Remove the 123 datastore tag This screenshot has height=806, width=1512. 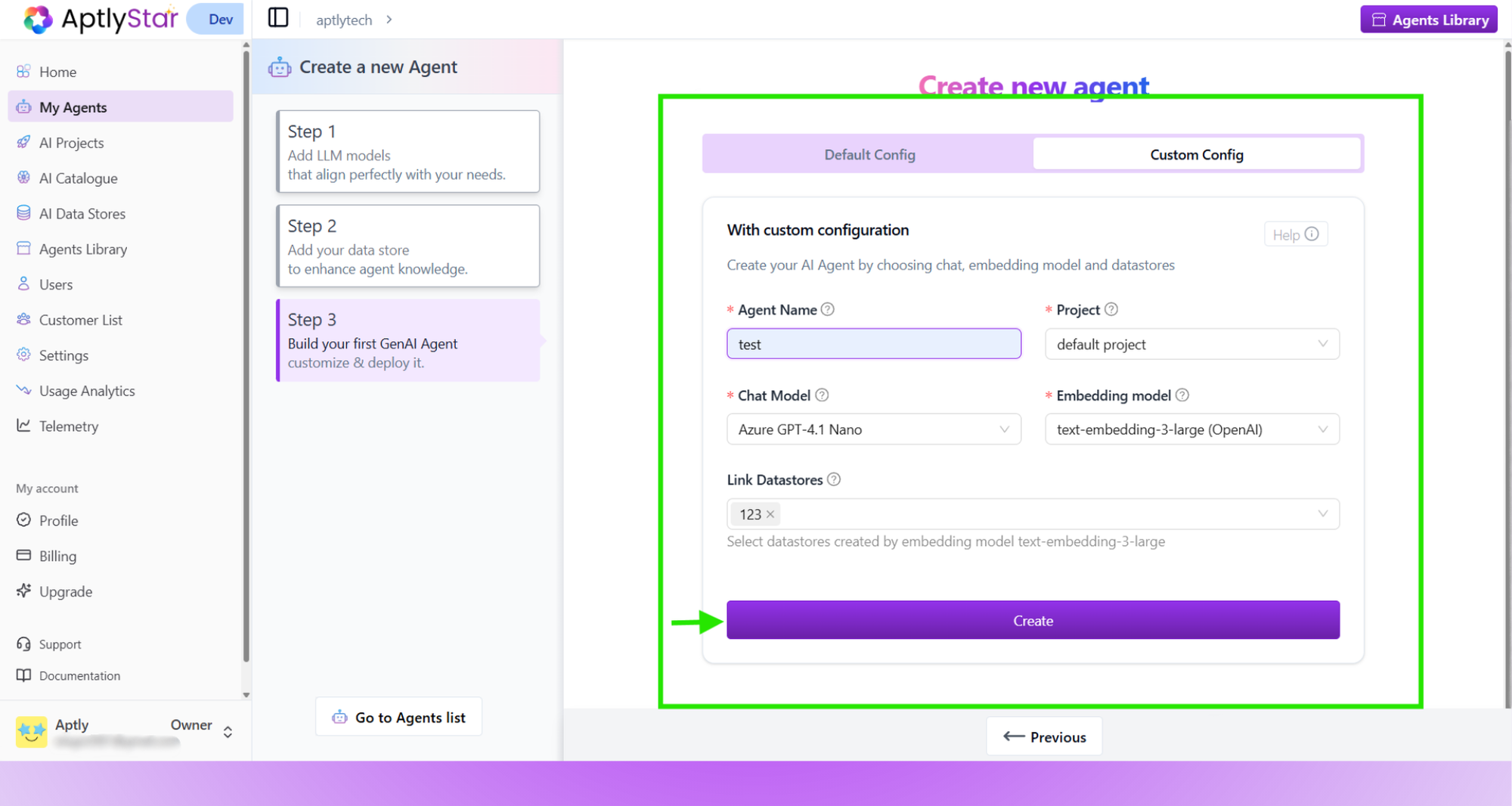[x=770, y=513]
